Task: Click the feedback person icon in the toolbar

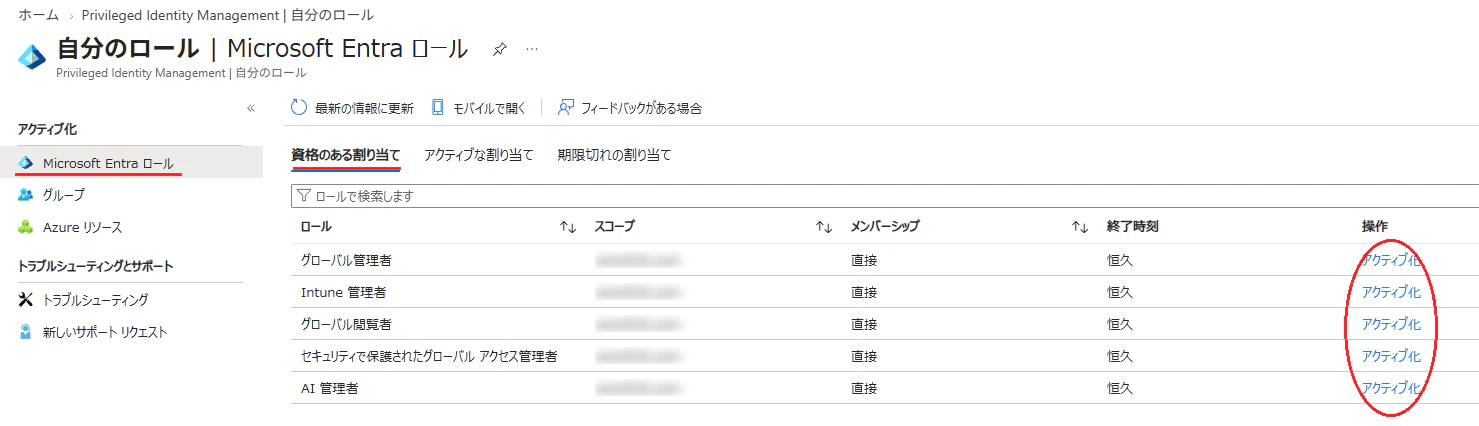Action: [x=566, y=108]
